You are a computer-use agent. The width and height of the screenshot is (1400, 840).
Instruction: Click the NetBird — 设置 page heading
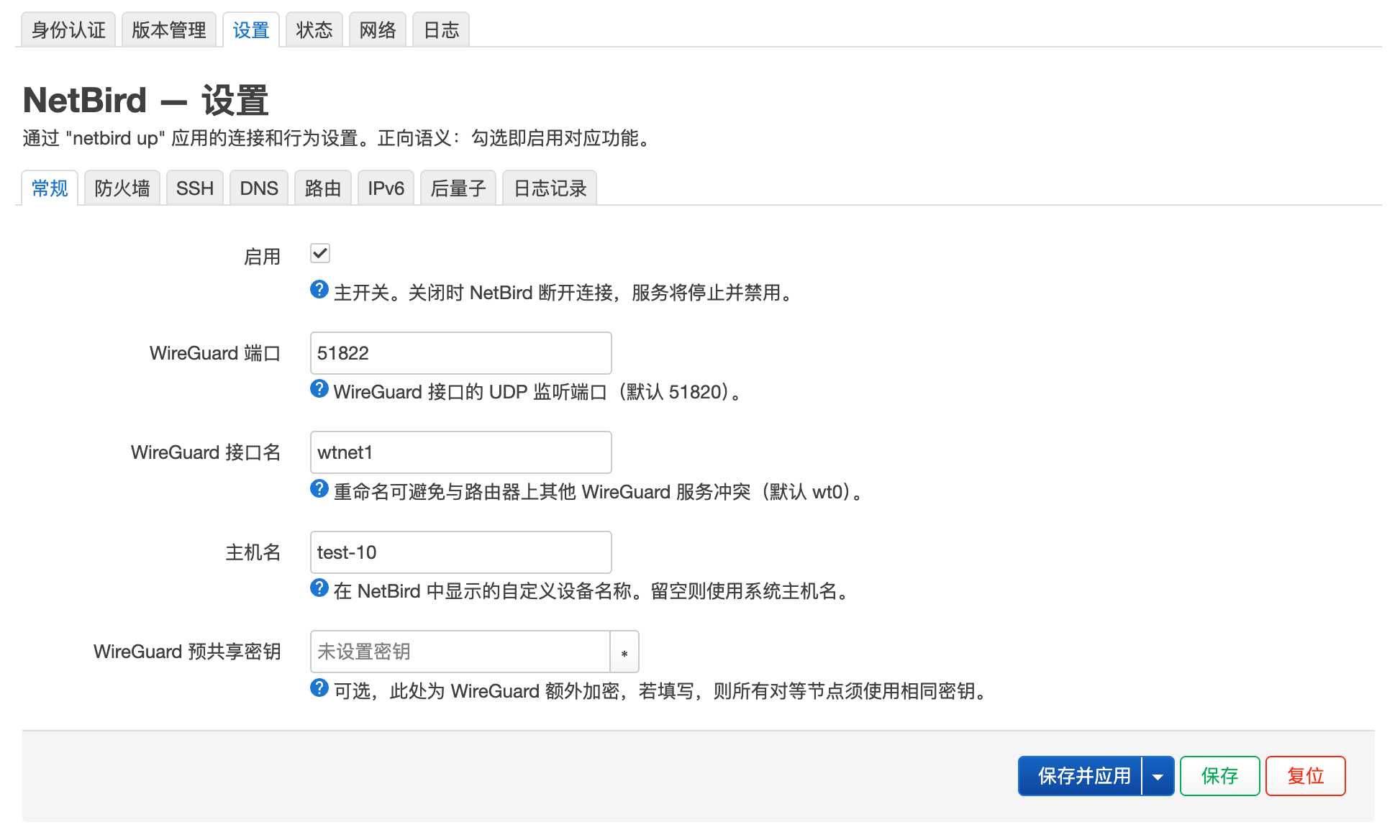(146, 100)
